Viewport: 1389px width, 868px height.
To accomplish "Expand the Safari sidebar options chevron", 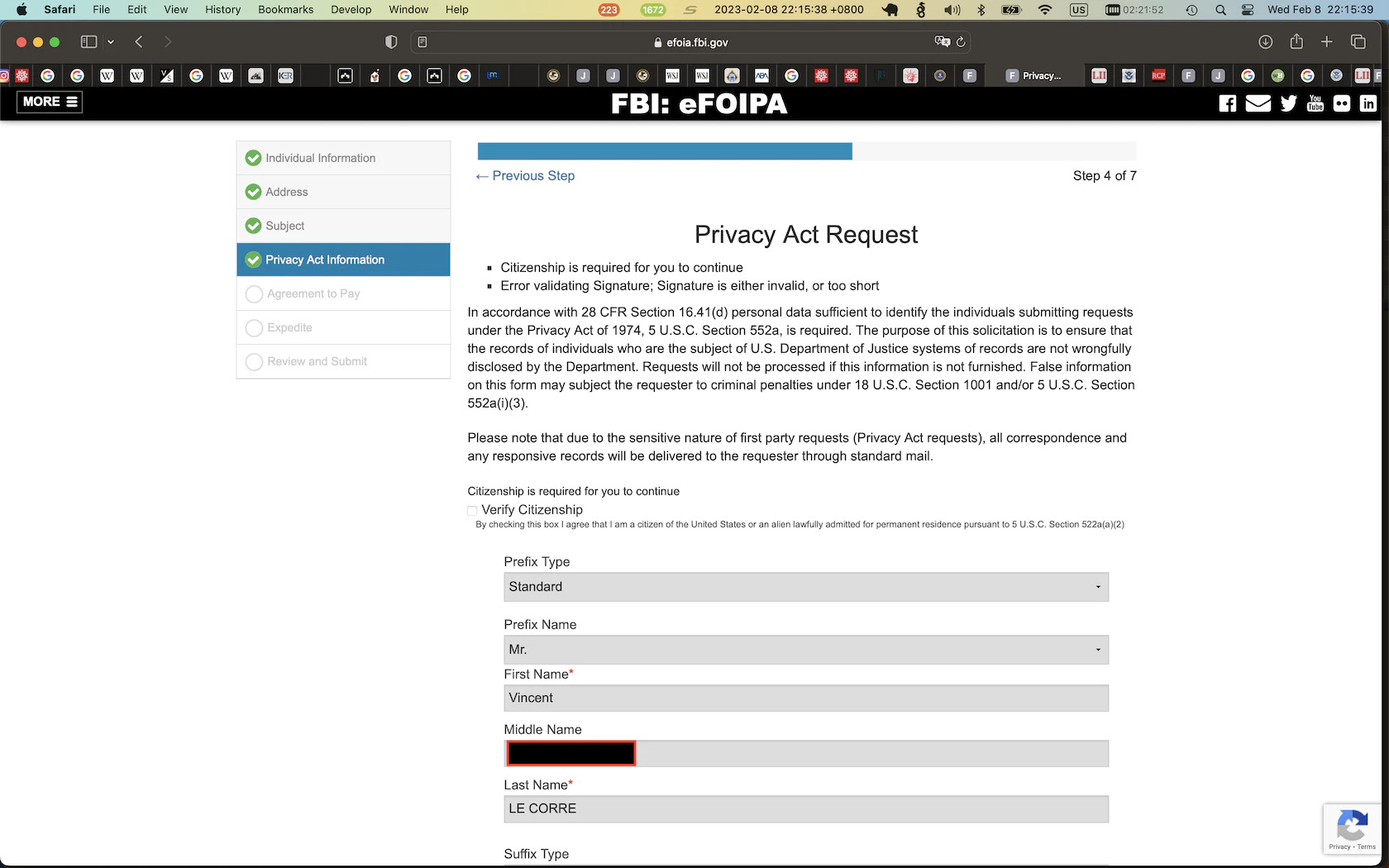I will (111, 42).
